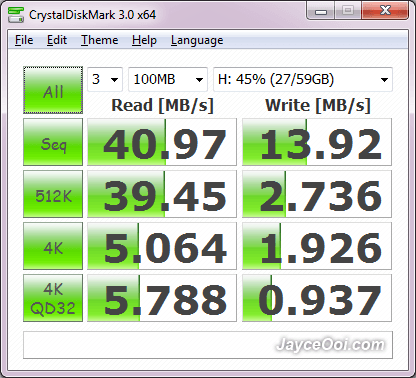Click the CrystalDiskMark app icon in title bar

tap(16, 15)
